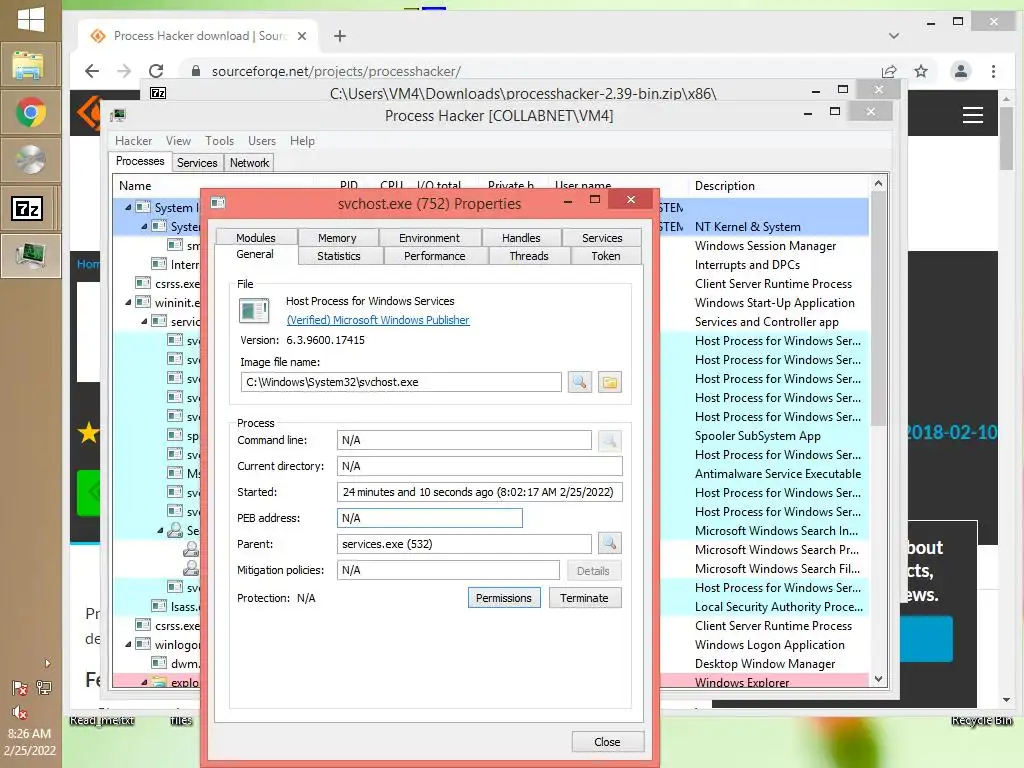
Task: Switch to the Handles tab
Action: 520,238
